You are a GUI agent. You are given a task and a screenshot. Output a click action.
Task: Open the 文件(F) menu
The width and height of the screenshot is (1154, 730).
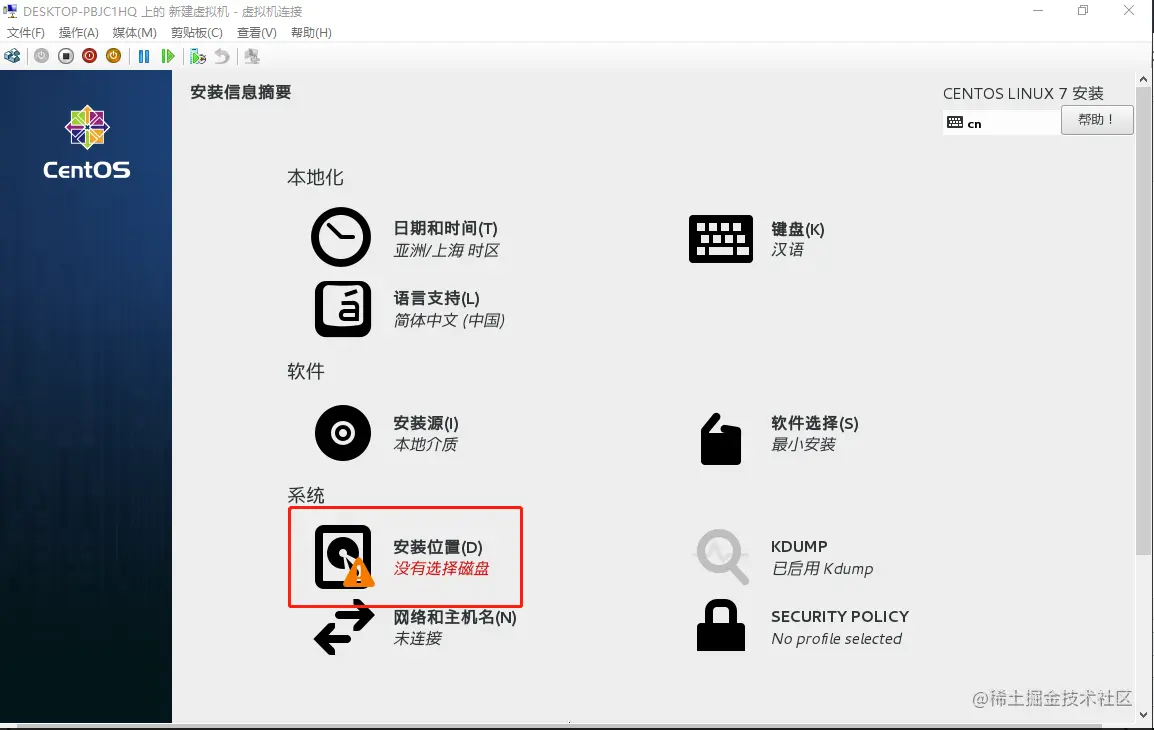[26, 32]
